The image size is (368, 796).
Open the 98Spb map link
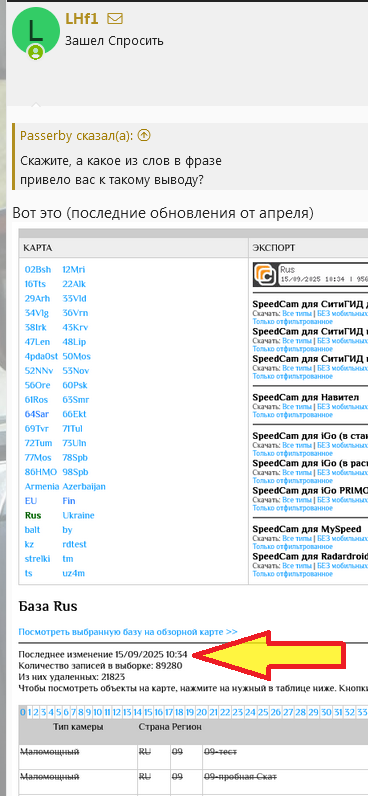tap(75, 472)
